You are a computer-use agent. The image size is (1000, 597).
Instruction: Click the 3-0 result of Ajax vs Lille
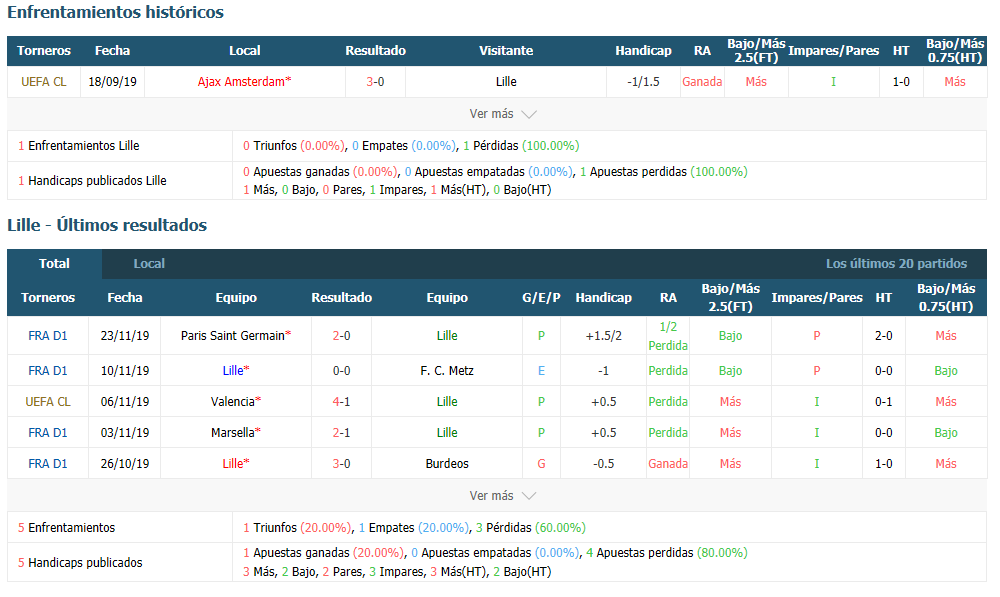375,82
